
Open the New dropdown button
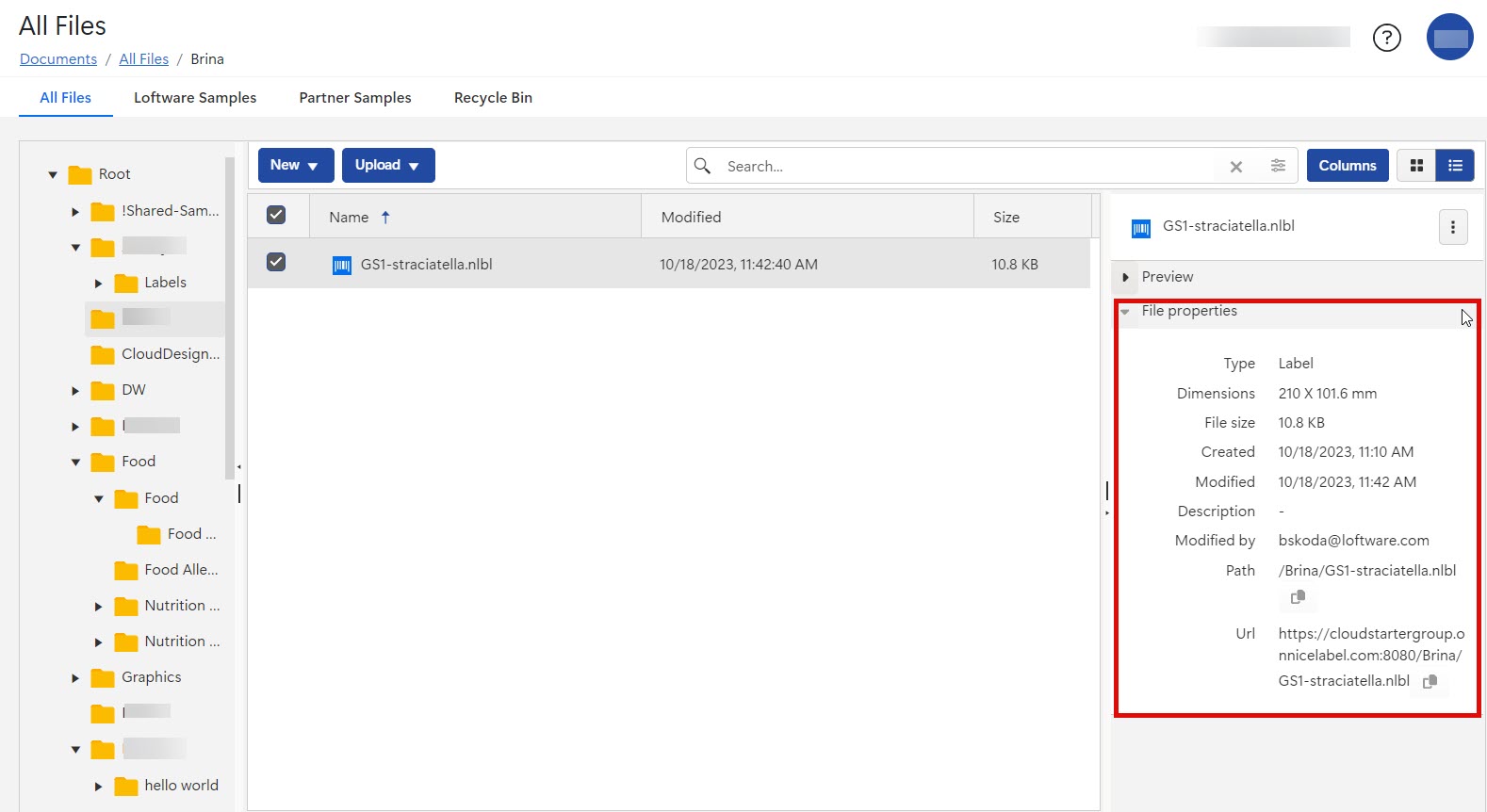pyautogui.click(x=296, y=166)
